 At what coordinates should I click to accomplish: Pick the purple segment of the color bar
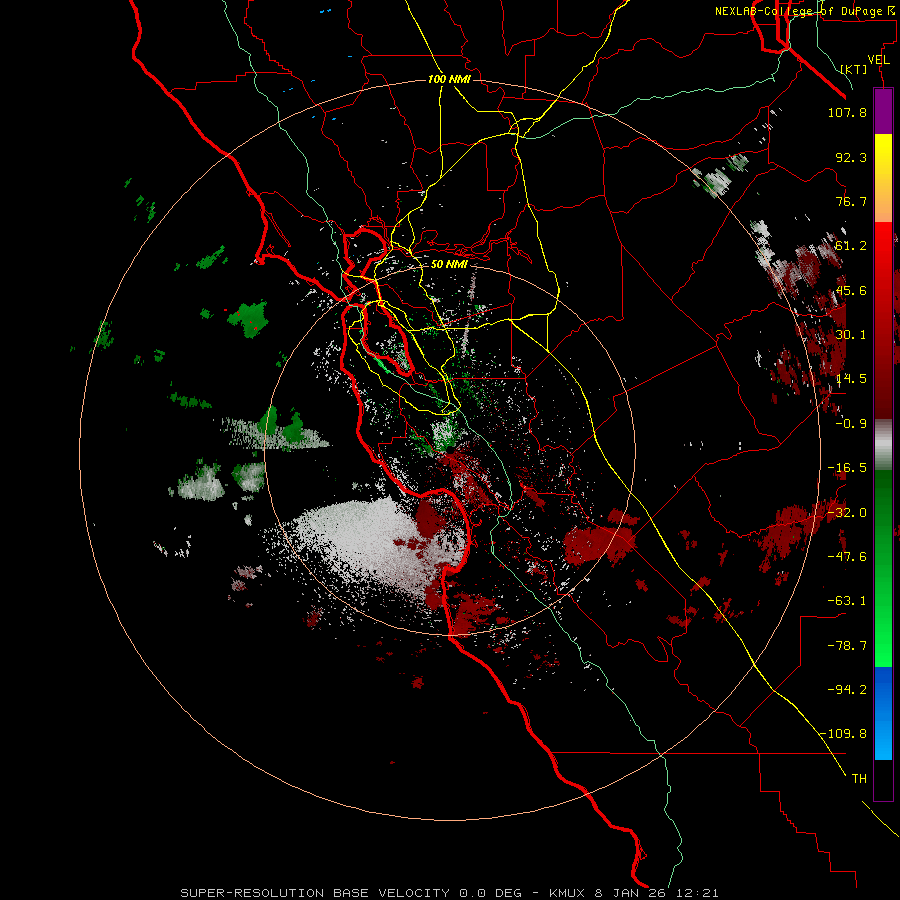(x=883, y=111)
